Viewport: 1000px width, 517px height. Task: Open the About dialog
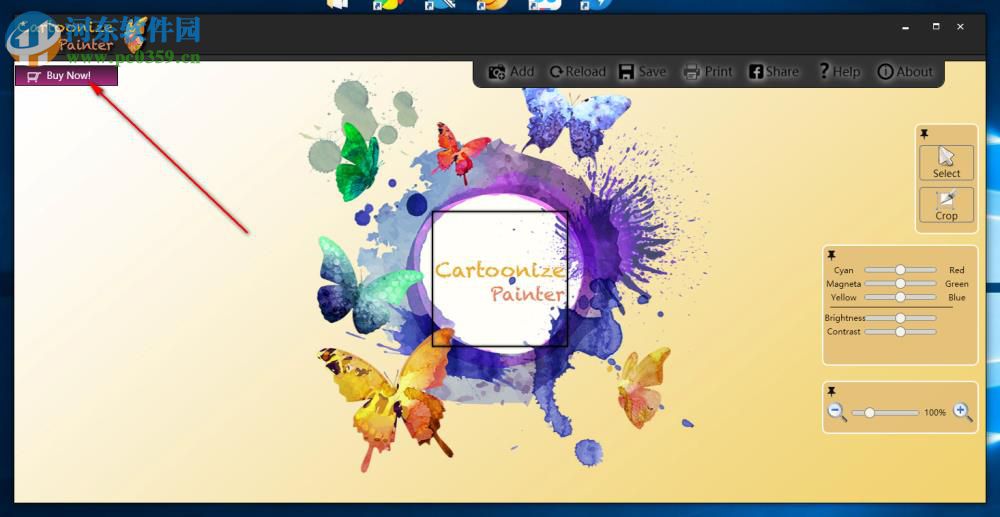[x=905, y=72]
